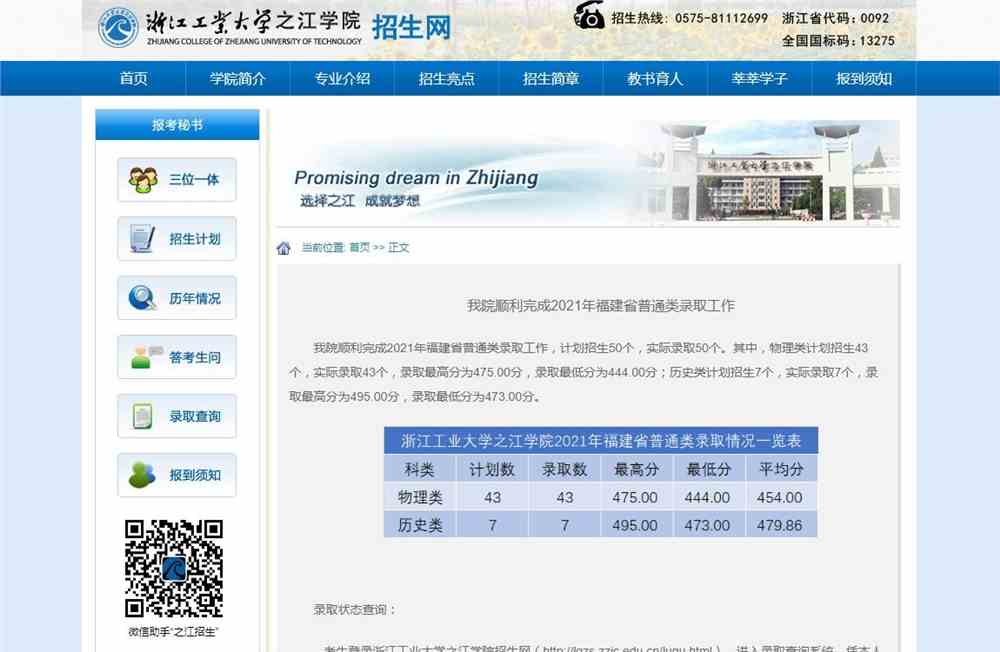The width and height of the screenshot is (1000, 652).
Task: Click the 历年情况 magnifier icon
Action: pyautogui.click(x=142, y=298)
